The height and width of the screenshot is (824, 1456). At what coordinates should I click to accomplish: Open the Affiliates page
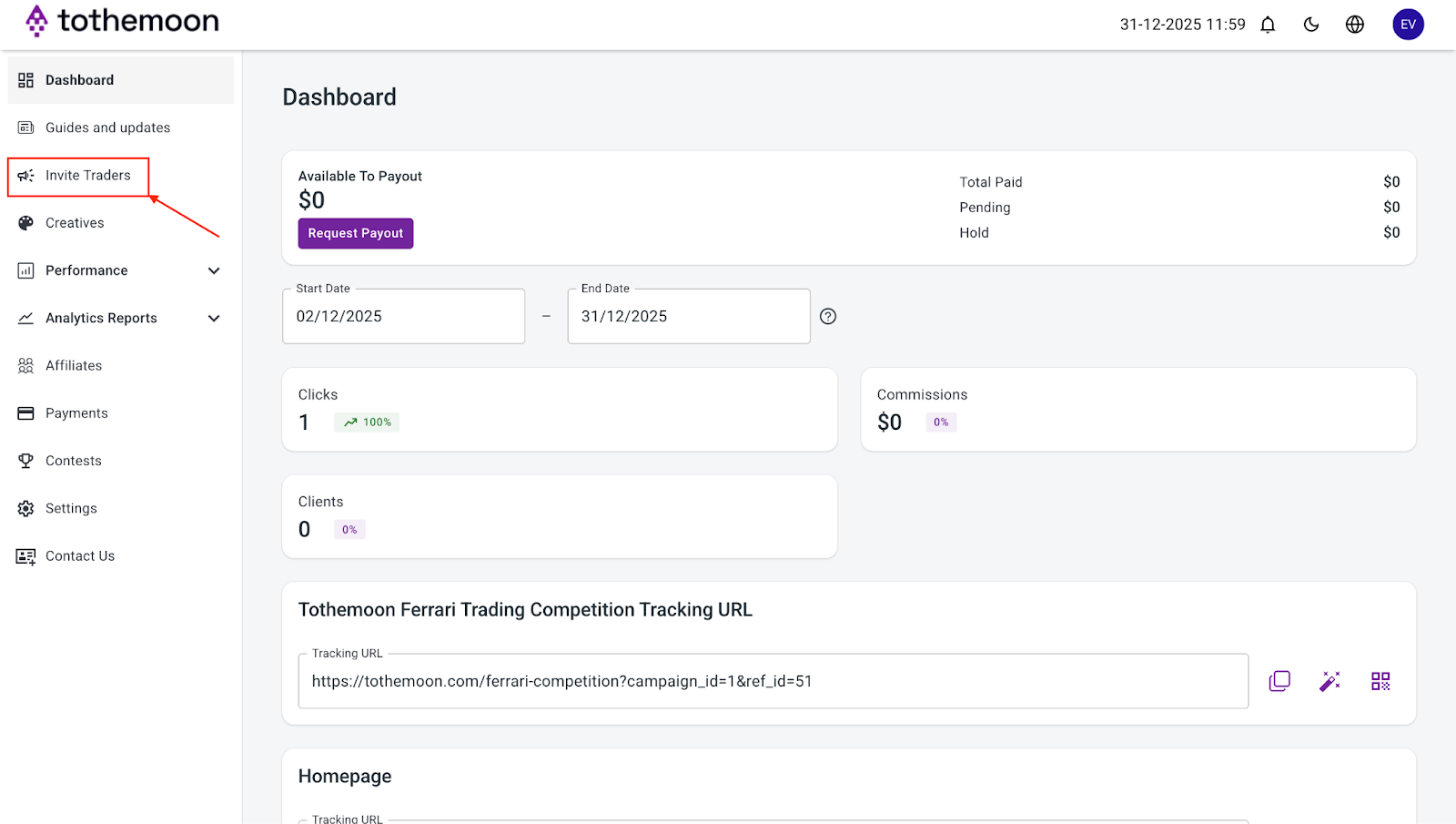[x=121, y=366]
